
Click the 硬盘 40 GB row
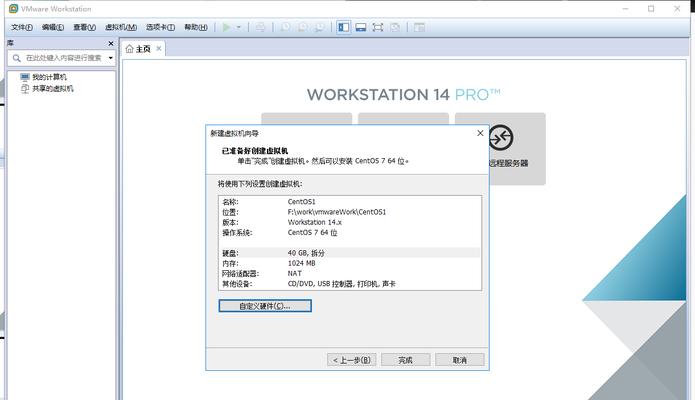click(x=350, y=253)
